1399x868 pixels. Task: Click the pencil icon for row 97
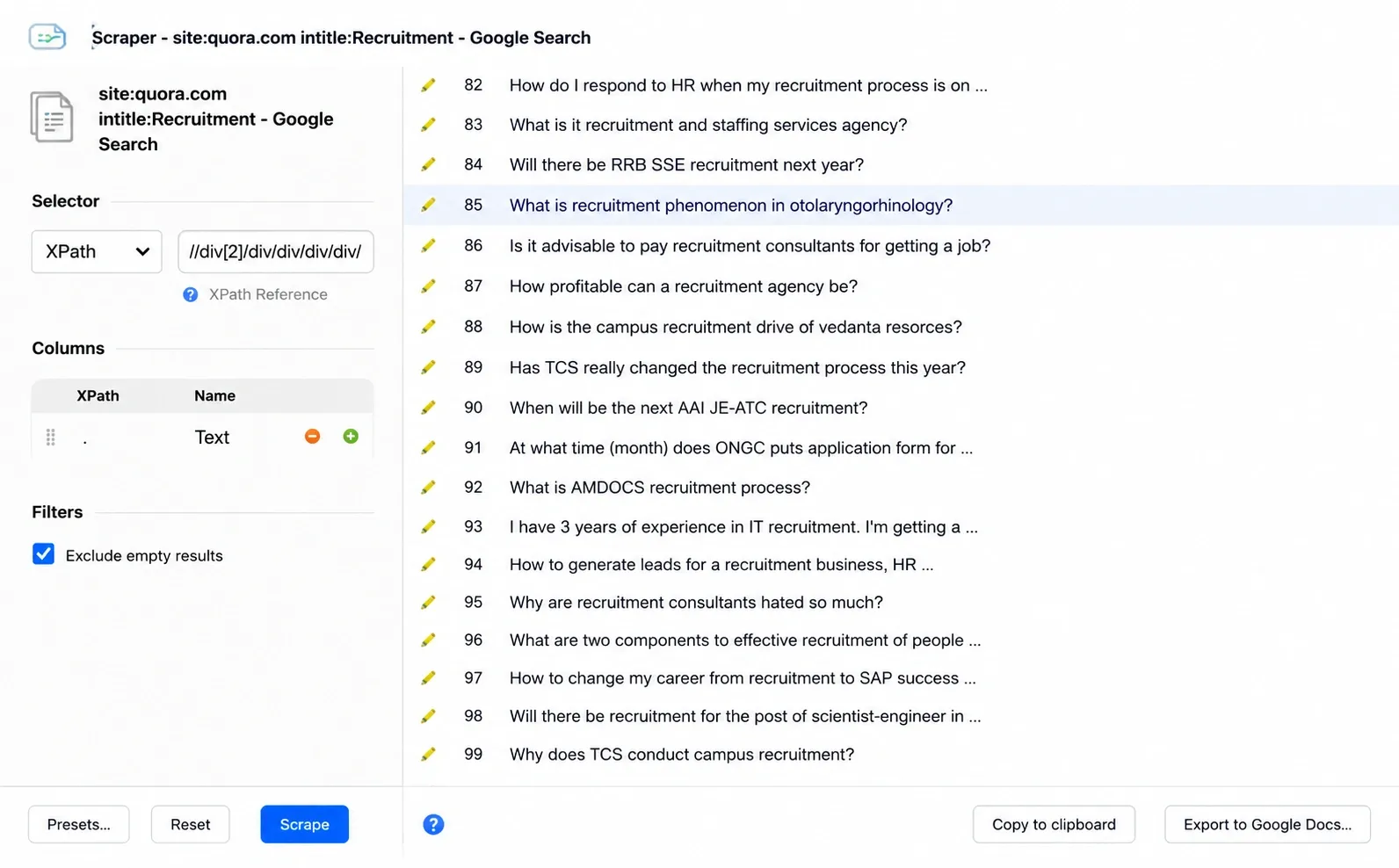[428, 678]
